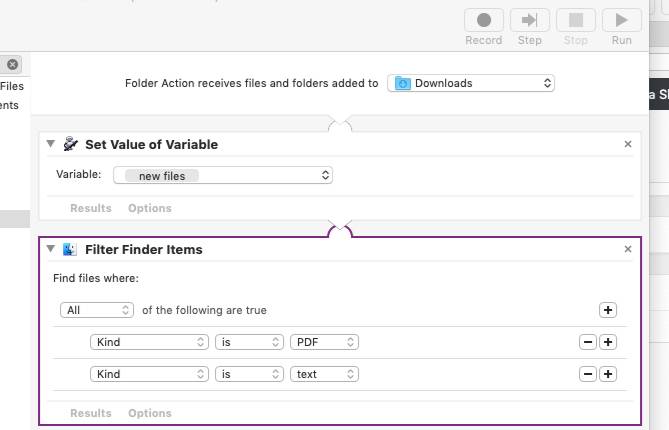The image size is (669, 430).
Task: Add a new top-level filter criterion
Action: click(608, 310)
